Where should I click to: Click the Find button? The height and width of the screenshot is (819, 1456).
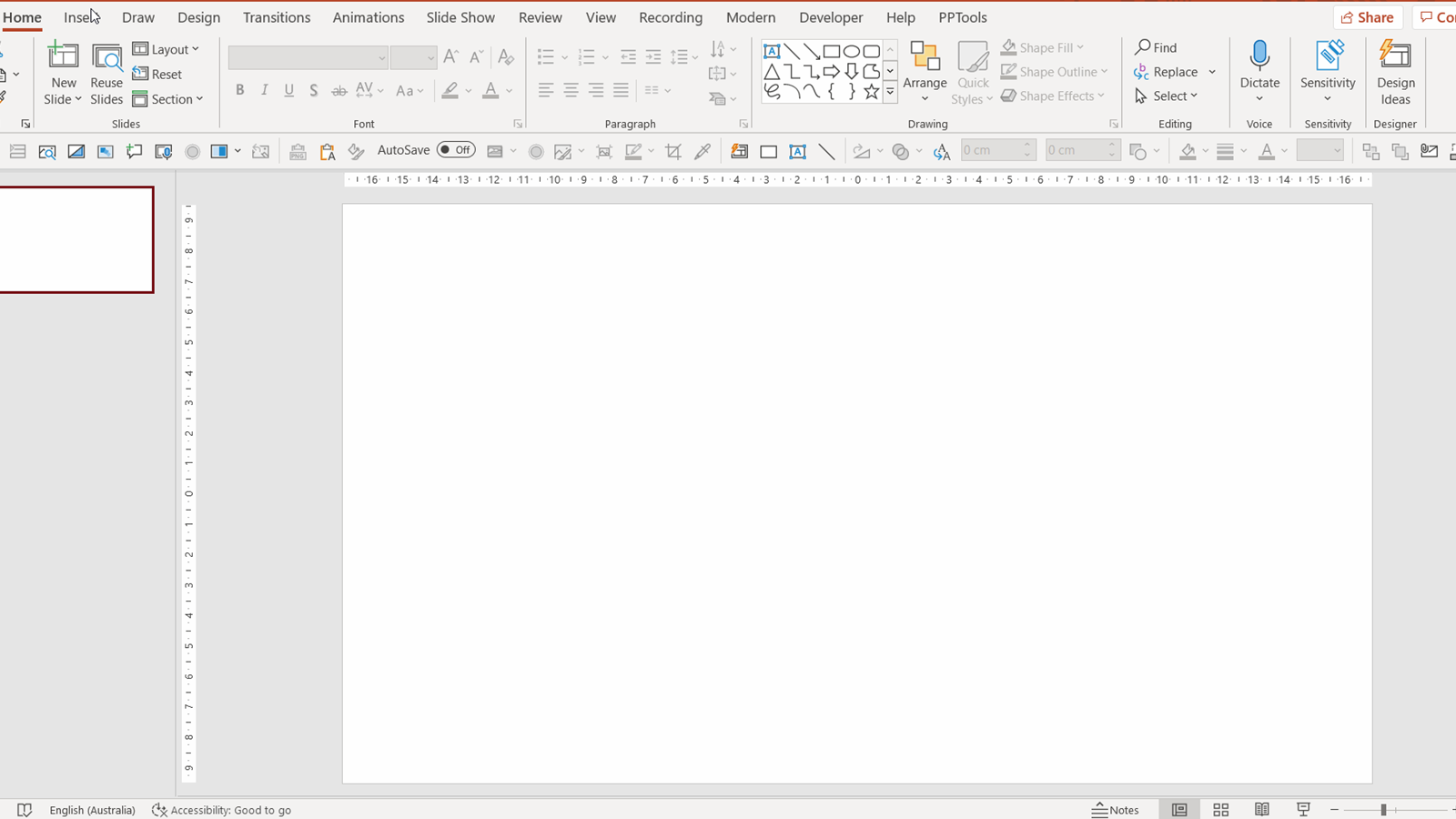point(1156,47)
